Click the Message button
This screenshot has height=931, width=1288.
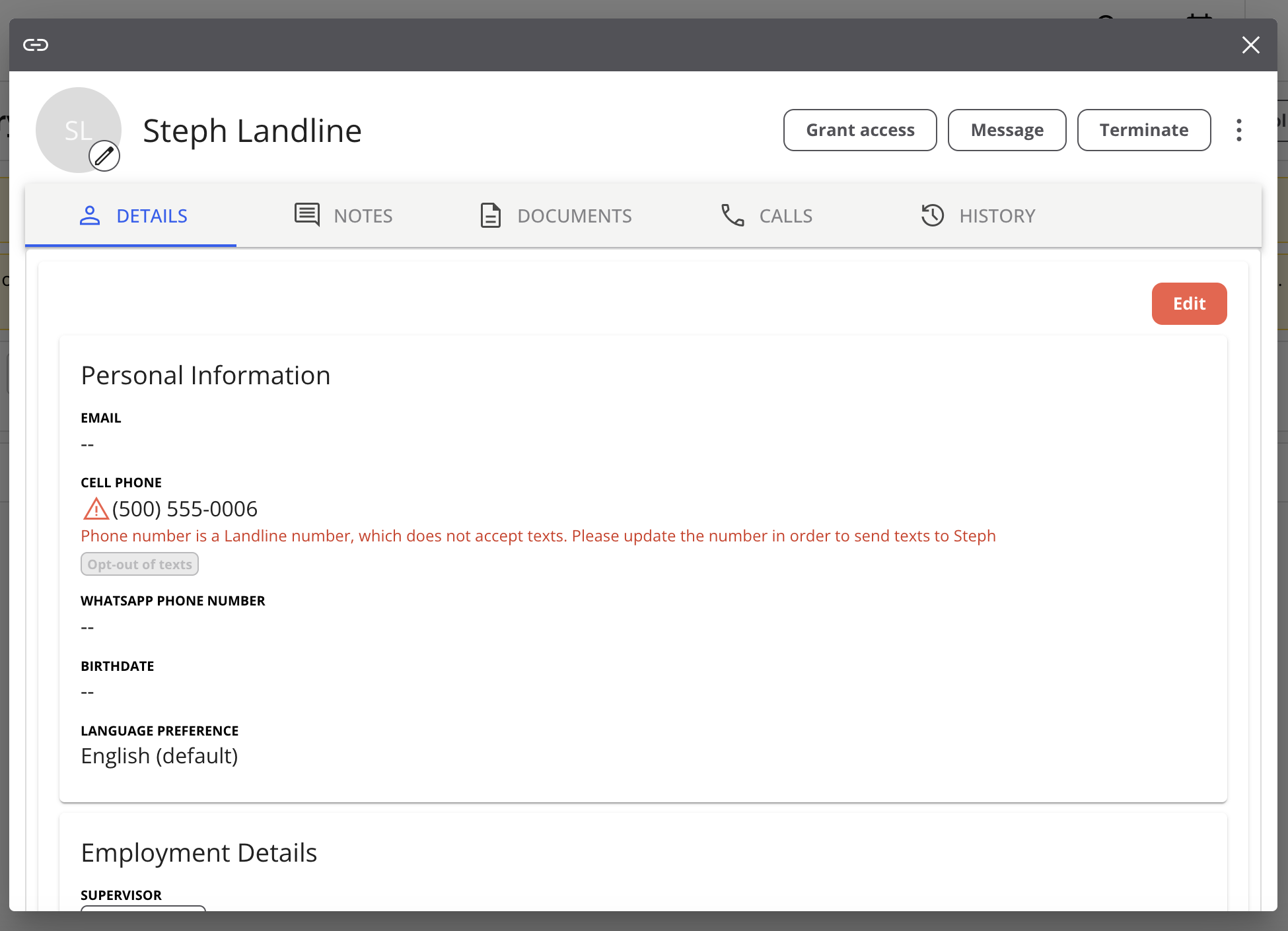[1007, 130]
